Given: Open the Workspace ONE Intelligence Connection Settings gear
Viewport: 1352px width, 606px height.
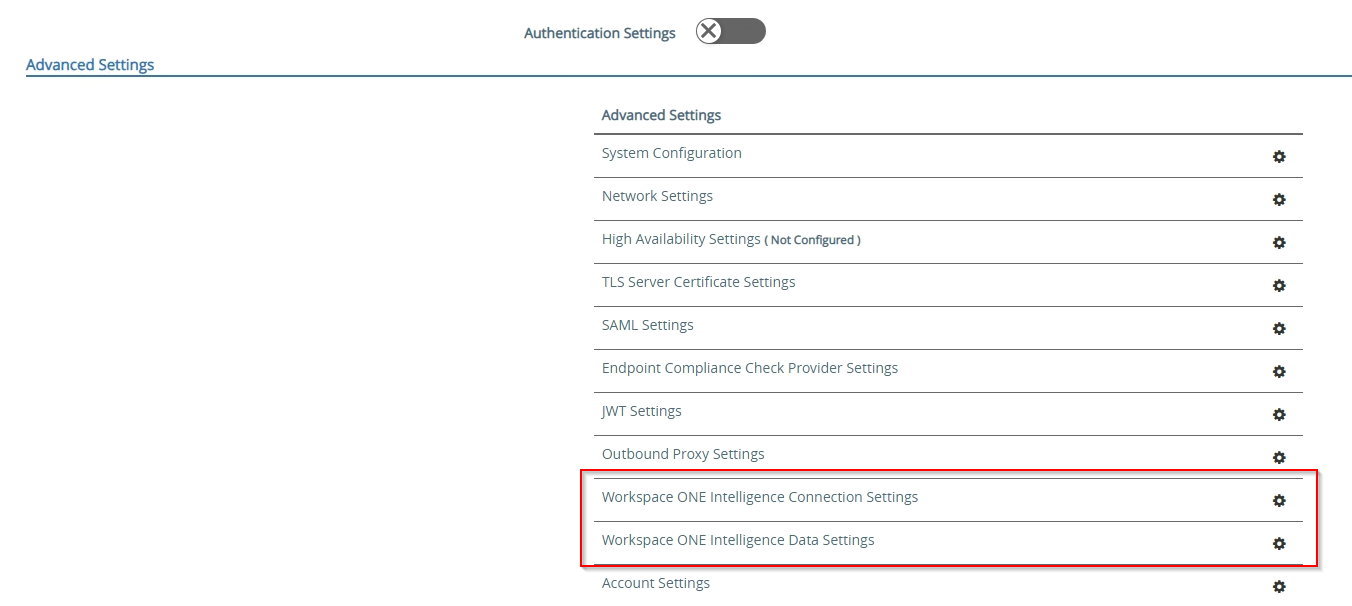Looking at the screenshot, I should 1279,501.
